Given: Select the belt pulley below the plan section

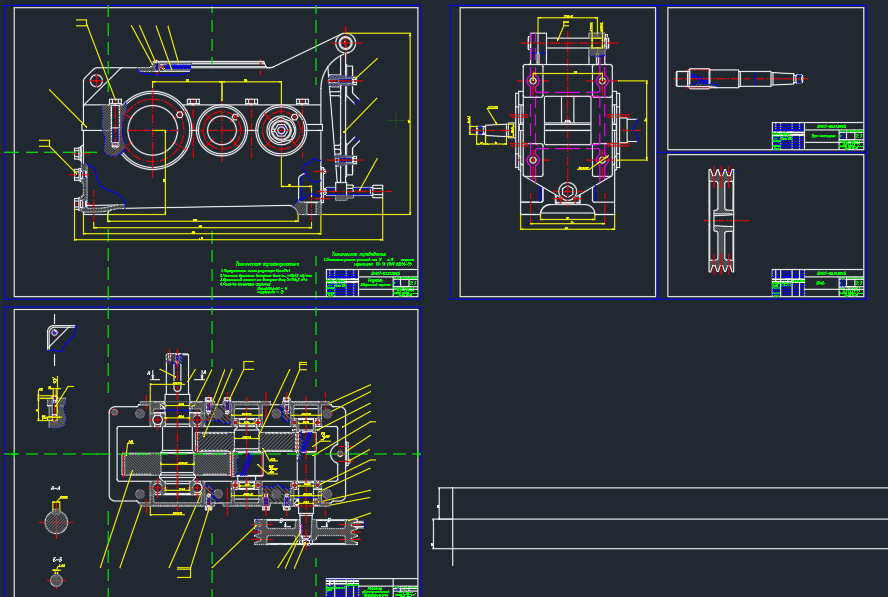Looking at the screenshot, I should pos(306,532).
